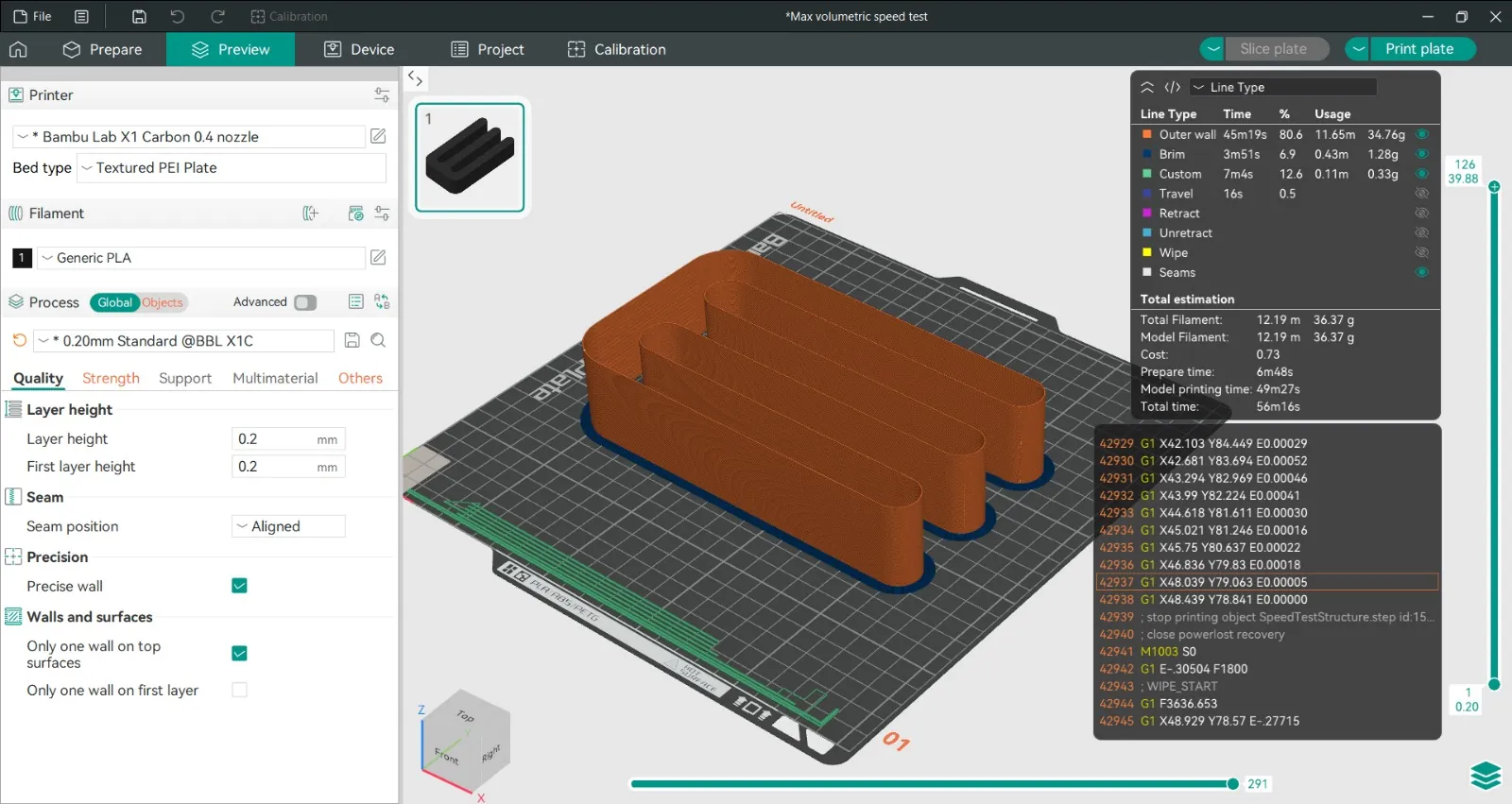Click the Layer height value field
This screenshot has width=1512, height=804.
click(288, 439)
